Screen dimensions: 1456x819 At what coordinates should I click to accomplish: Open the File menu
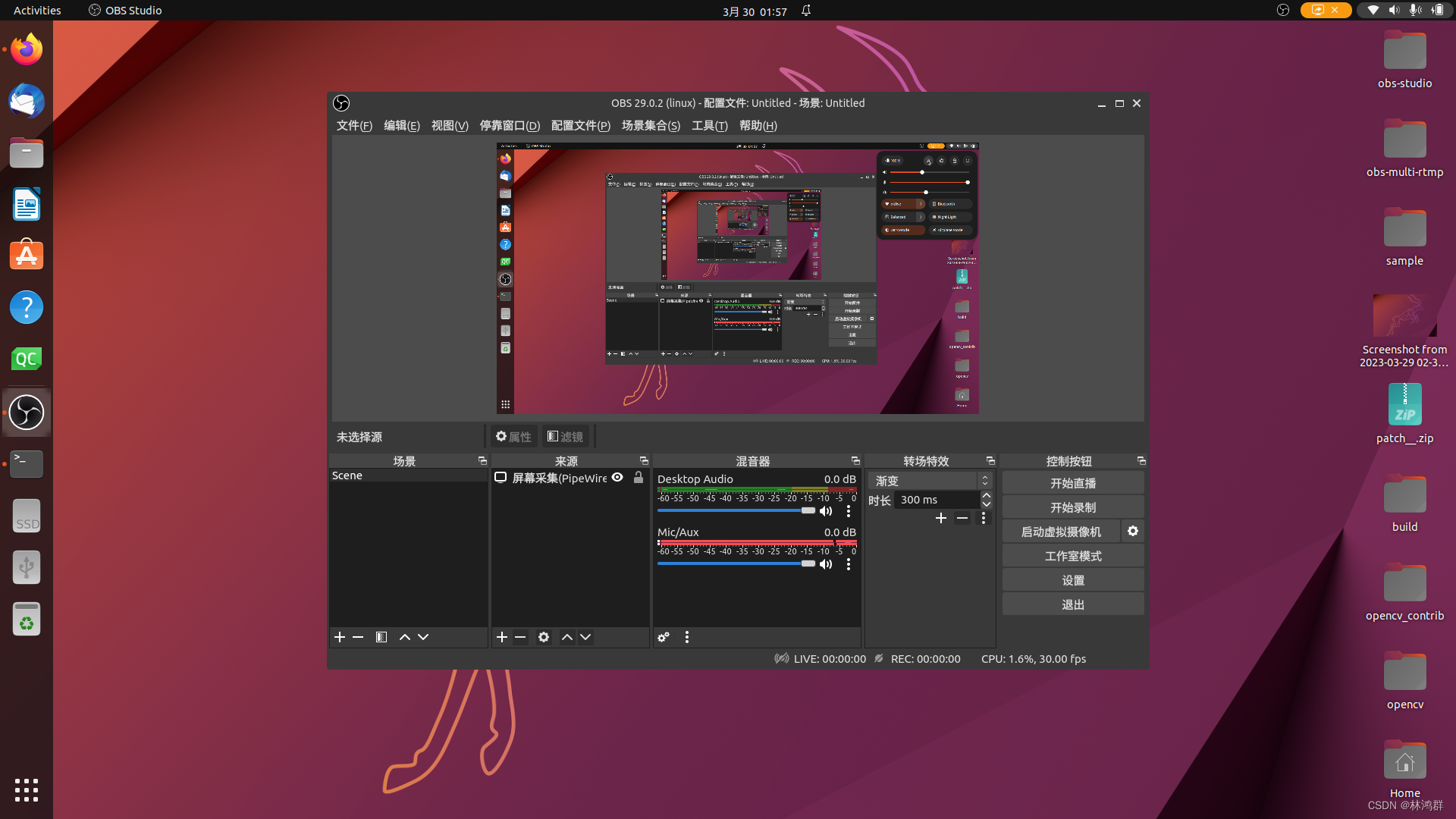(x=354, y=126)
